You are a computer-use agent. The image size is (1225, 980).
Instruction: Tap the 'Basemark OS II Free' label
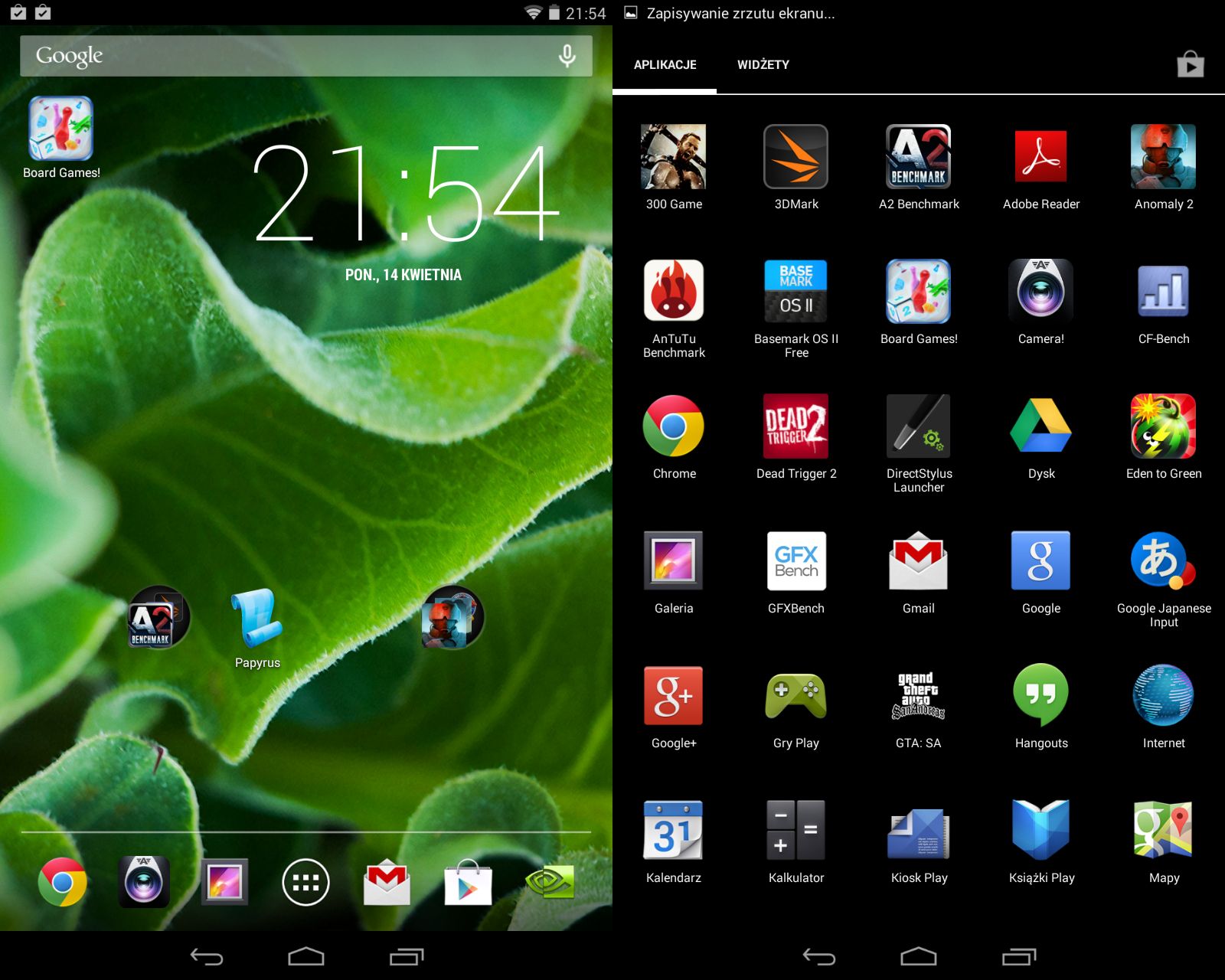(796, 345)
